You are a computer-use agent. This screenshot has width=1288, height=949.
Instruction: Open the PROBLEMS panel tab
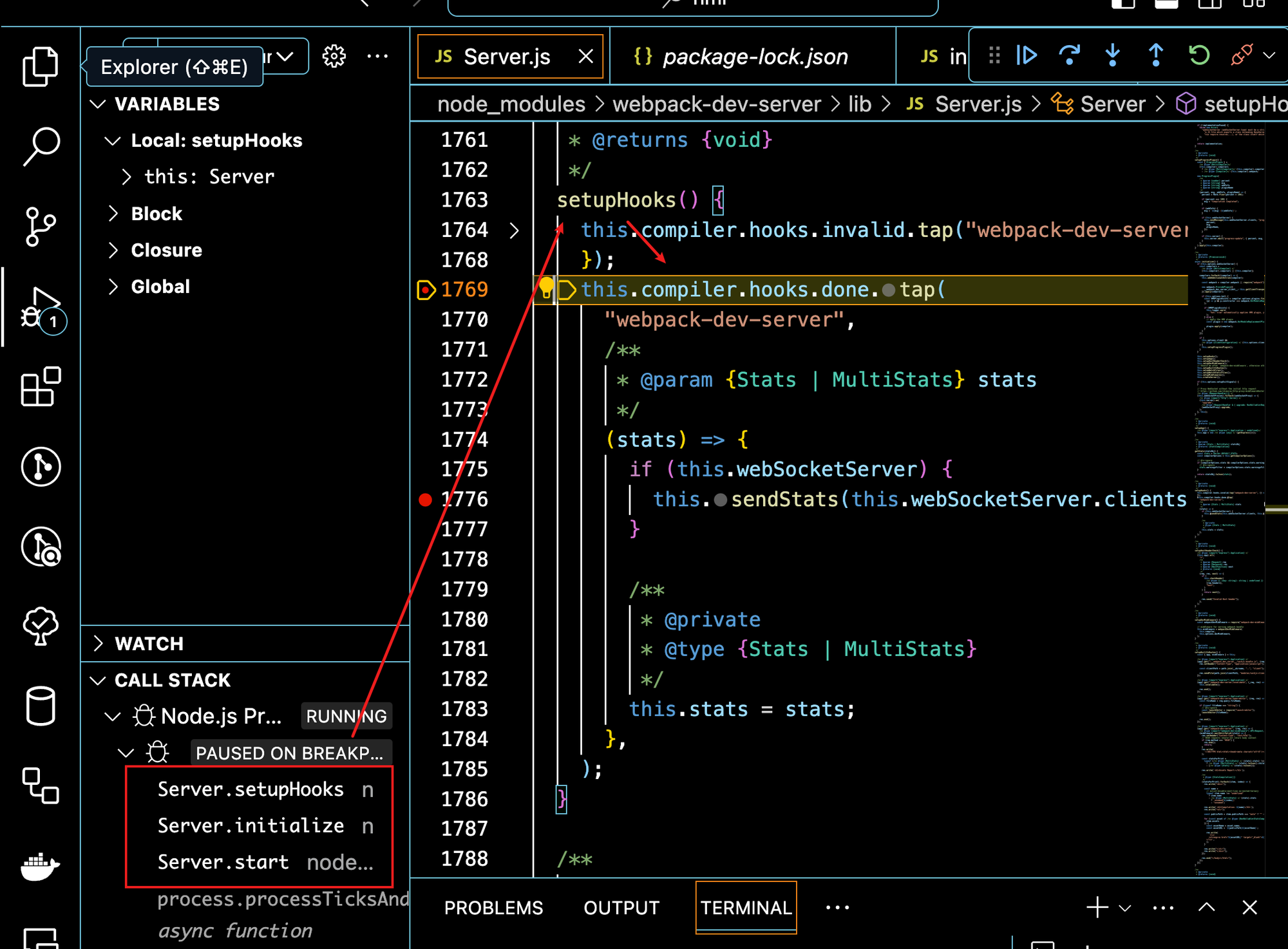493,907
